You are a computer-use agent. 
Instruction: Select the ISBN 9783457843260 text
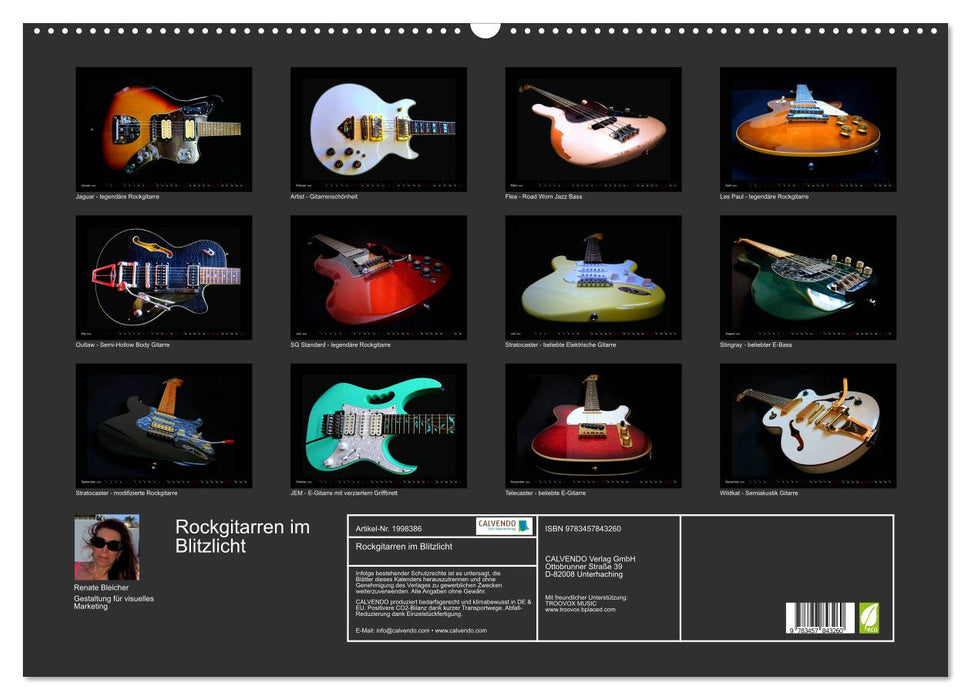583,529
